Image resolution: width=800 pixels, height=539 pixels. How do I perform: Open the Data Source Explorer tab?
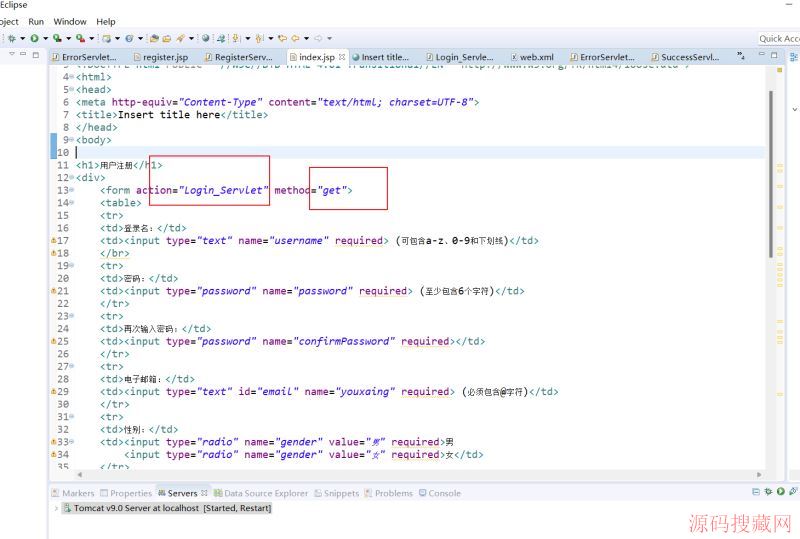pyautogui.click(x=261, y=493)
